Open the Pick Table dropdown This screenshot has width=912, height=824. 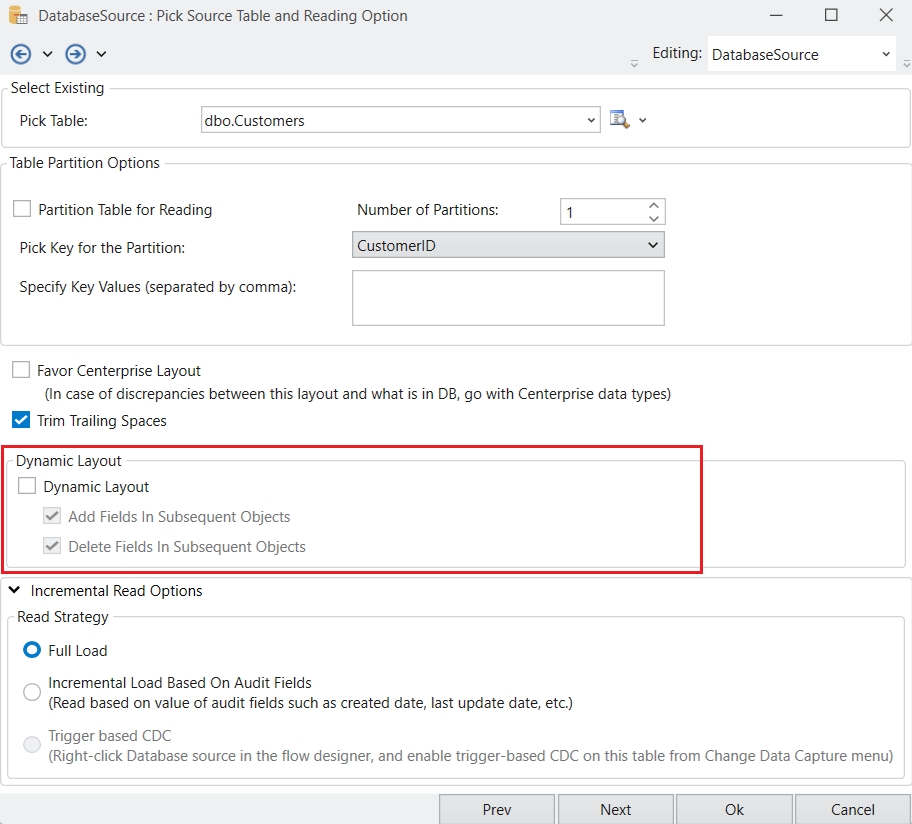tap(591, 121)
